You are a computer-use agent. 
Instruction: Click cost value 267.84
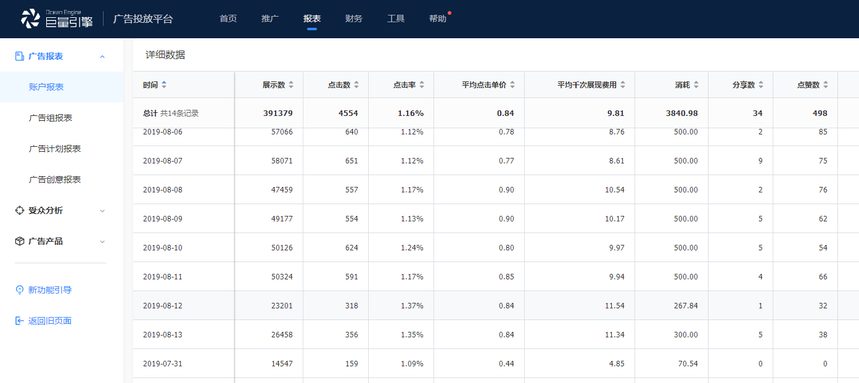point(686,306)
